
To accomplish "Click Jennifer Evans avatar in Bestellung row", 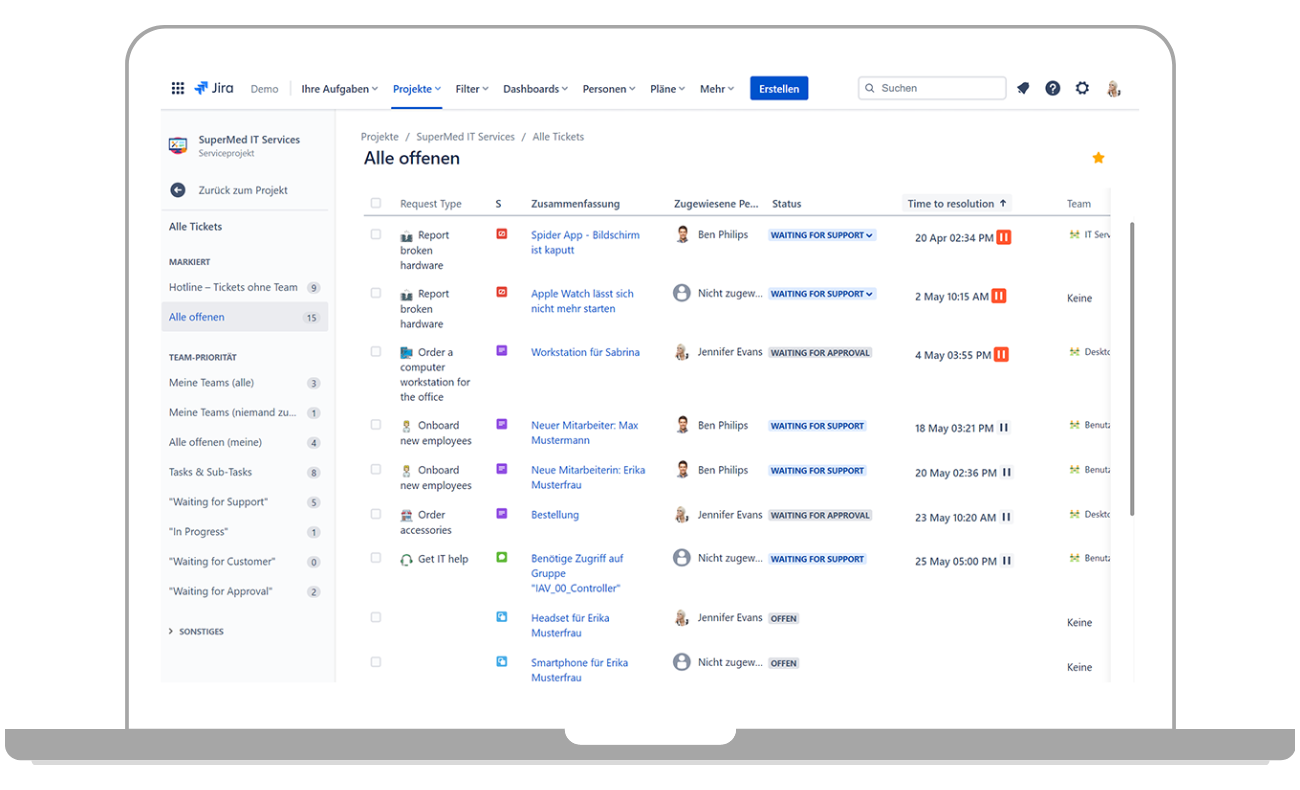I will pyautogui.click(x=682, y=514).
